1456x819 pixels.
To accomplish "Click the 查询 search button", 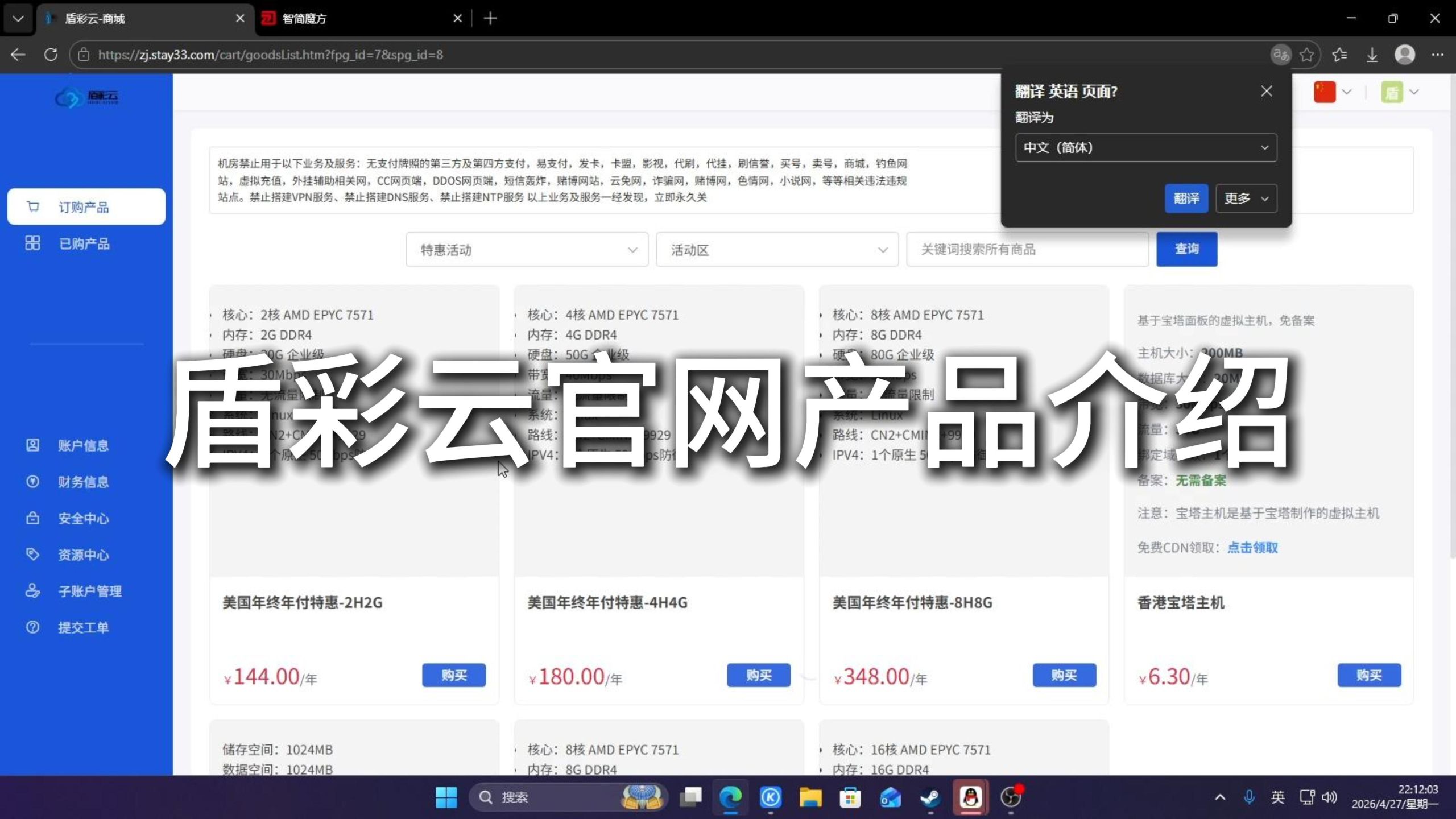I will click(x=1187, y=249).
